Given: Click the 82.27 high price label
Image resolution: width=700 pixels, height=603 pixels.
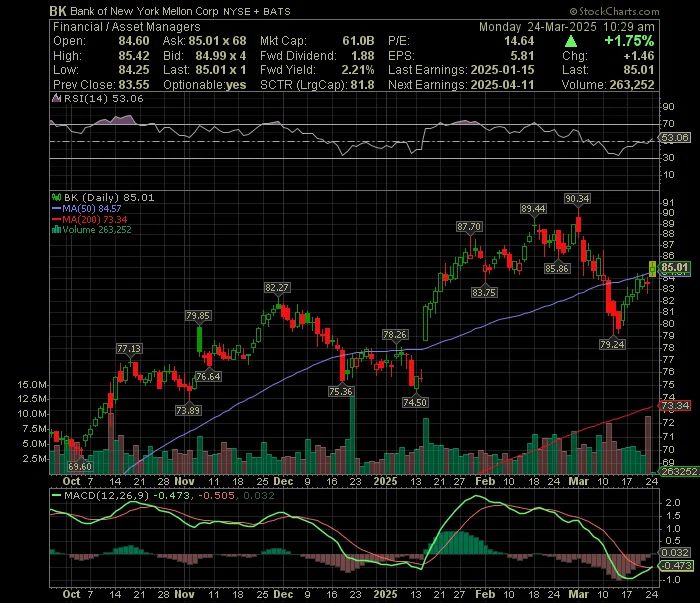Looking at the screenshot, I should [277, 288].
